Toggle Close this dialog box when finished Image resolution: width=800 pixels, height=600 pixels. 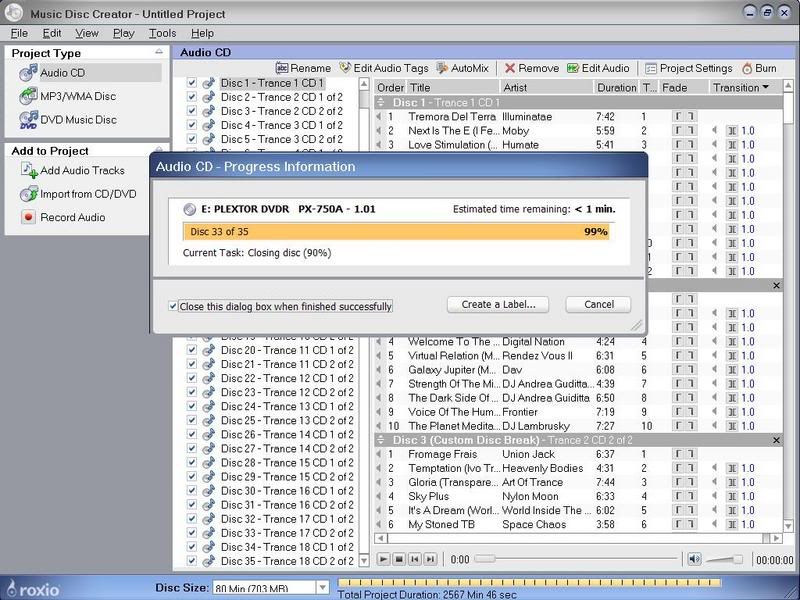173,306
